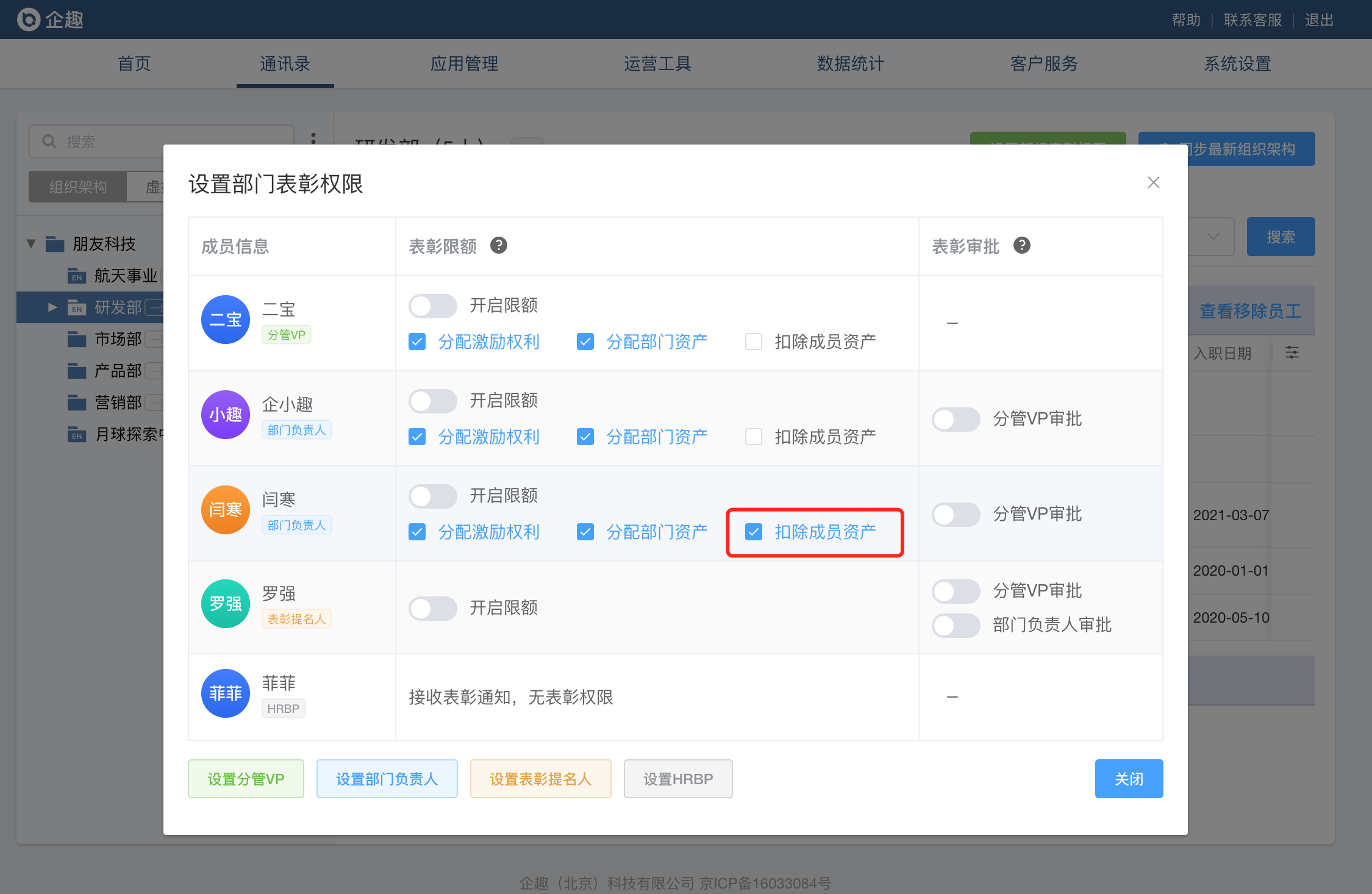Expand the 研发部 tree node

(52, 307)
